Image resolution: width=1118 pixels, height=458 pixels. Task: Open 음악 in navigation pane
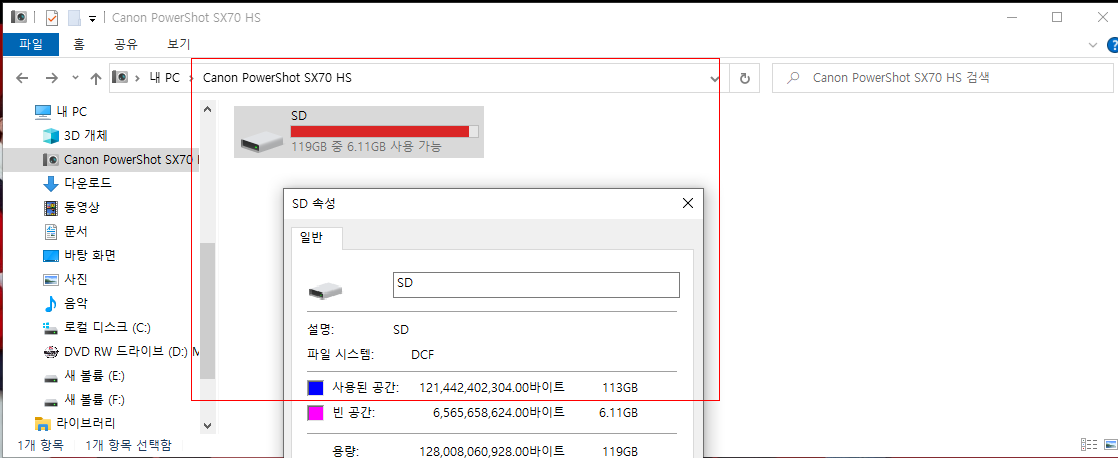pos(76,303)
